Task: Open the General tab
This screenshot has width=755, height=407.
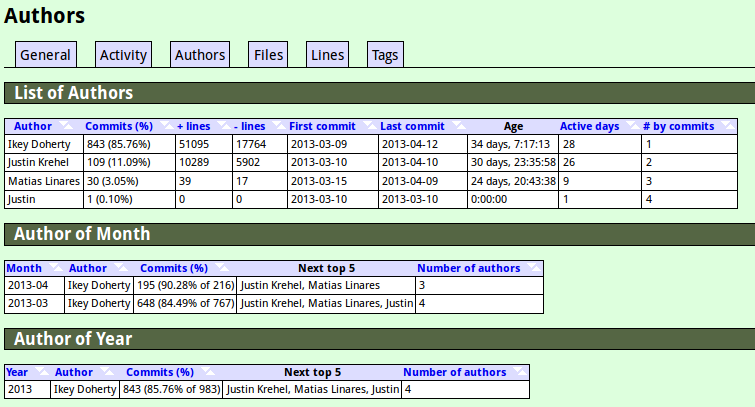Action: pos(45,55)
